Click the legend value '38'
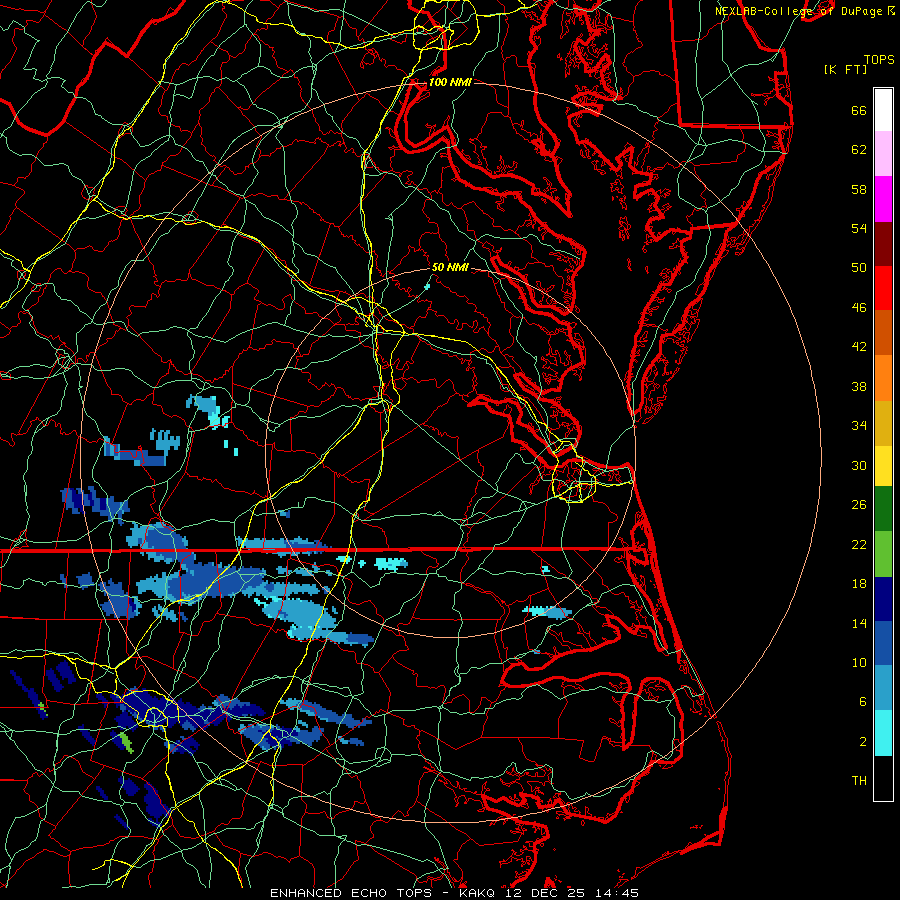The height and width of the screenshot is (900, 900). (x=859, y=387)
